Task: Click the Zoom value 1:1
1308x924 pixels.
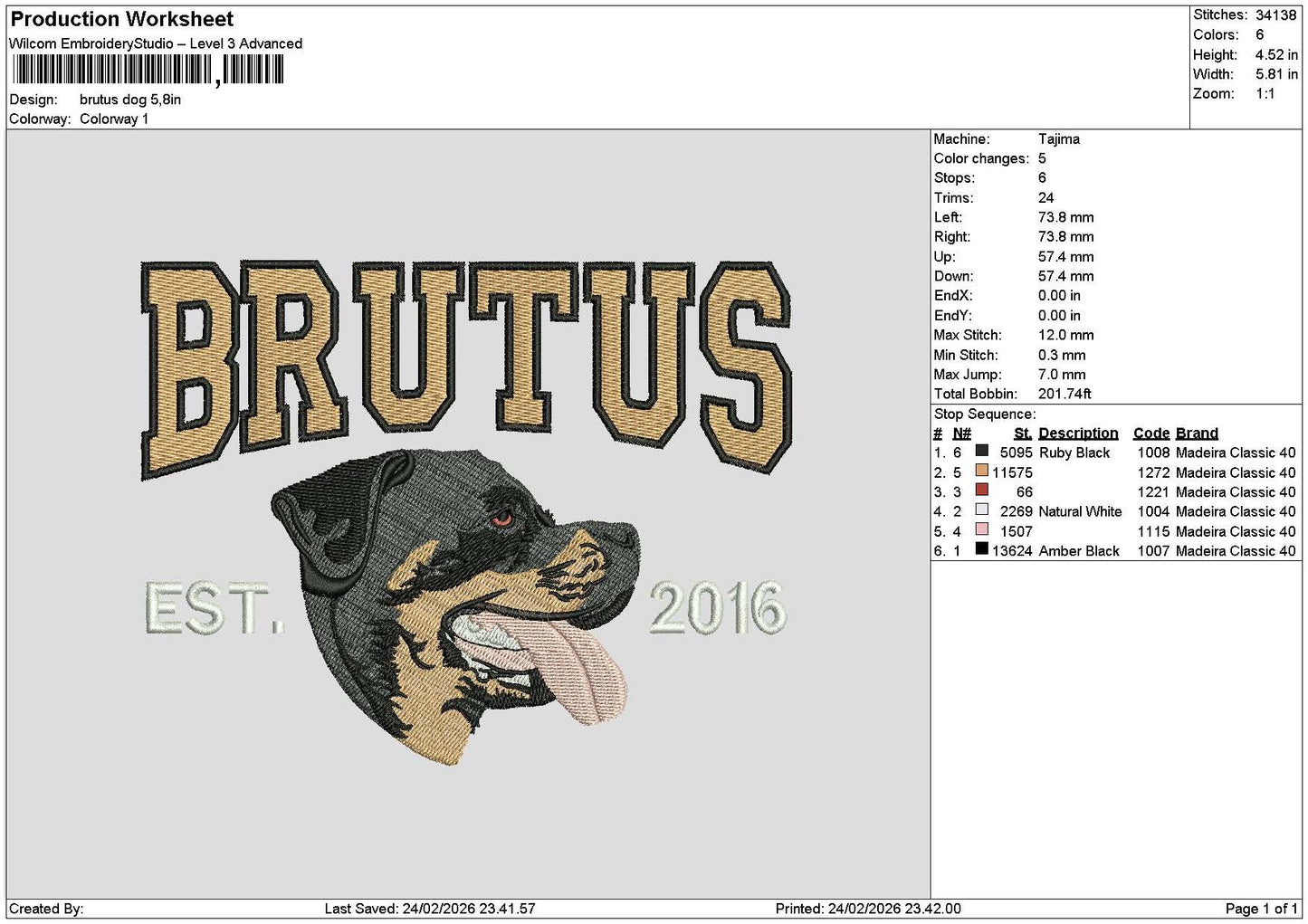Action: 1265,94
